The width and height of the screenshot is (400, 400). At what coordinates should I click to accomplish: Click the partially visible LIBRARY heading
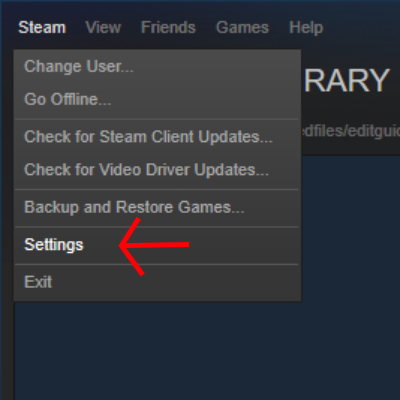[347, 81]
